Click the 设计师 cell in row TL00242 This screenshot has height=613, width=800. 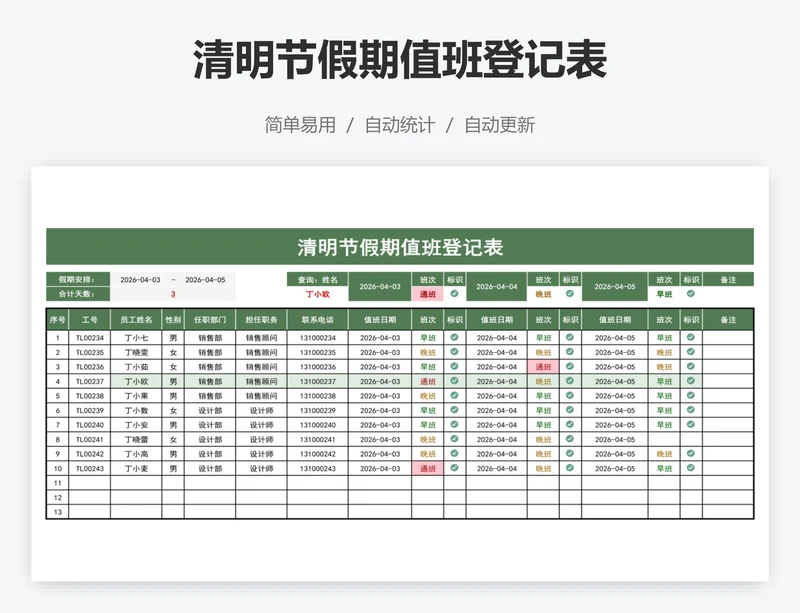point(262,454)
